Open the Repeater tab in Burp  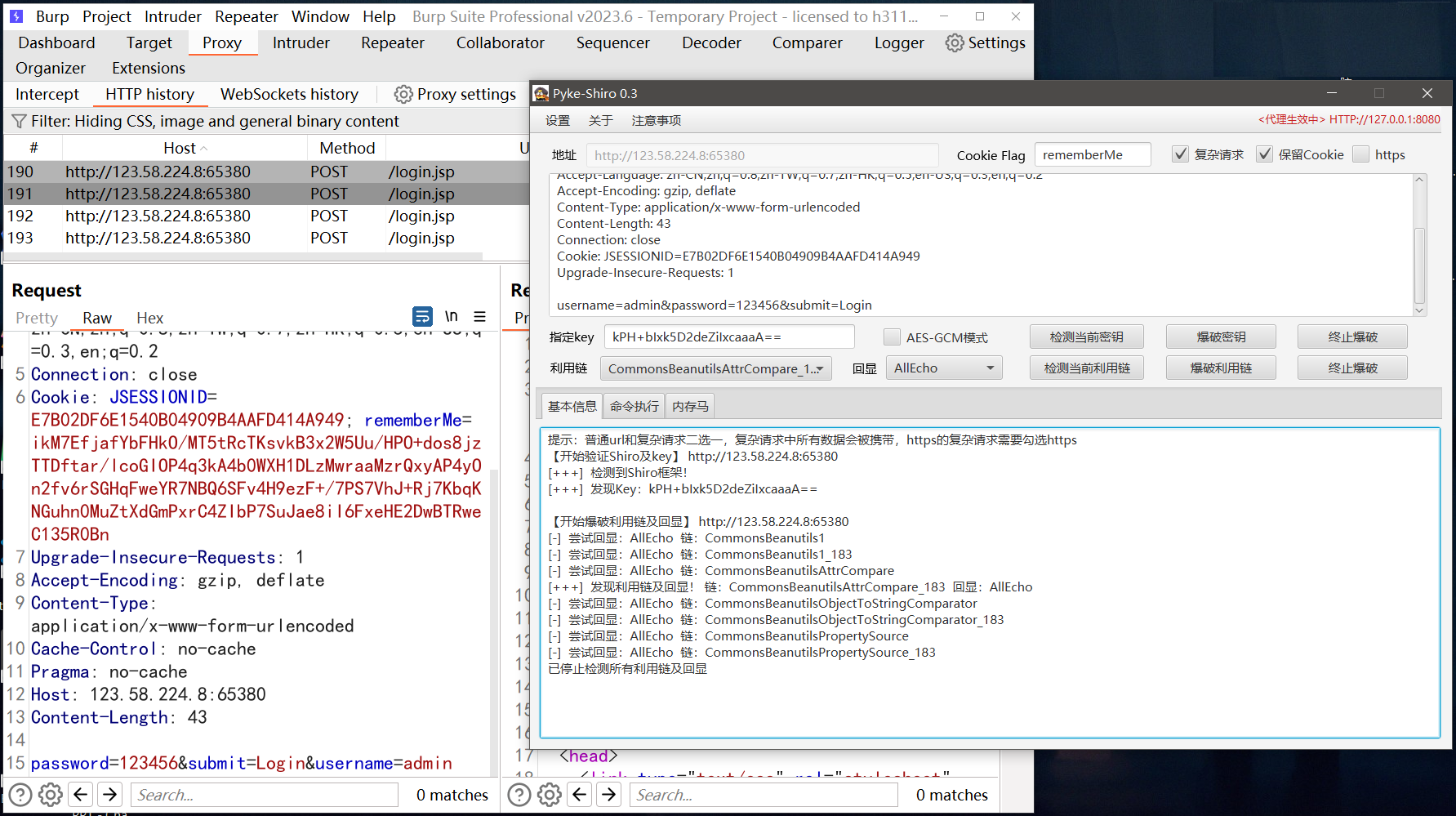pyautogui.click(x=393, y=43)
